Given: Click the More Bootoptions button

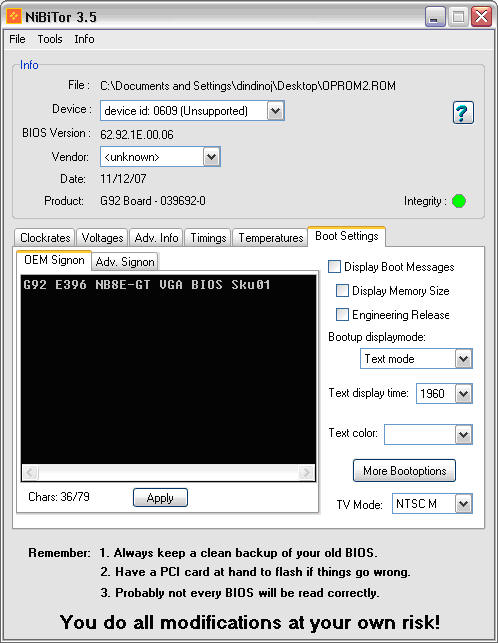Looking at the screenshot, I should point(404,470).
